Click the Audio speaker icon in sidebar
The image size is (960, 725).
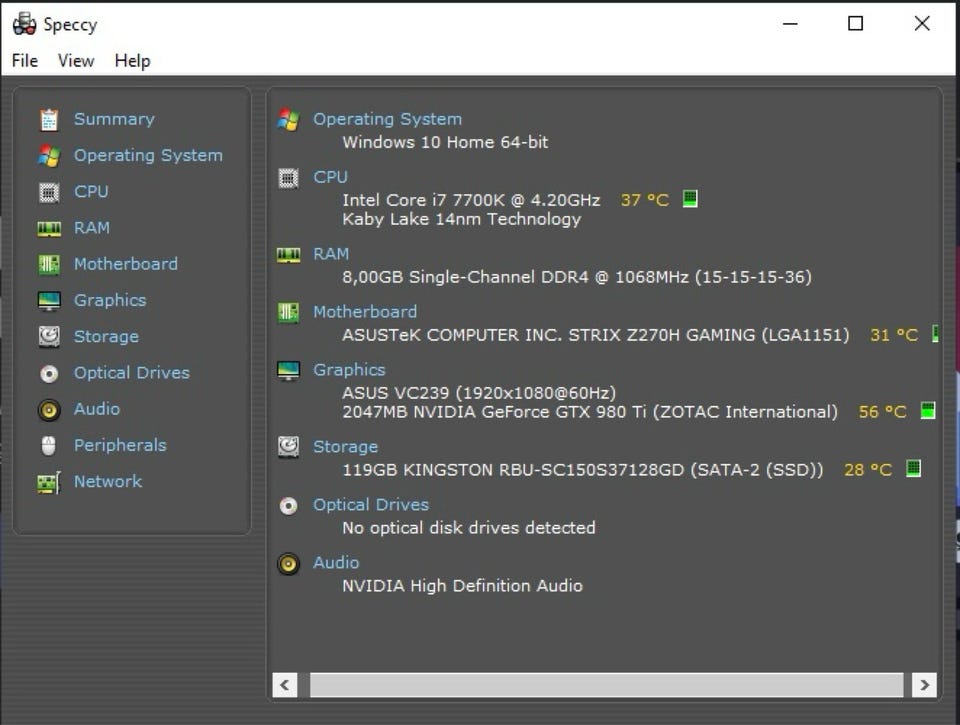(x=48, y=410)
